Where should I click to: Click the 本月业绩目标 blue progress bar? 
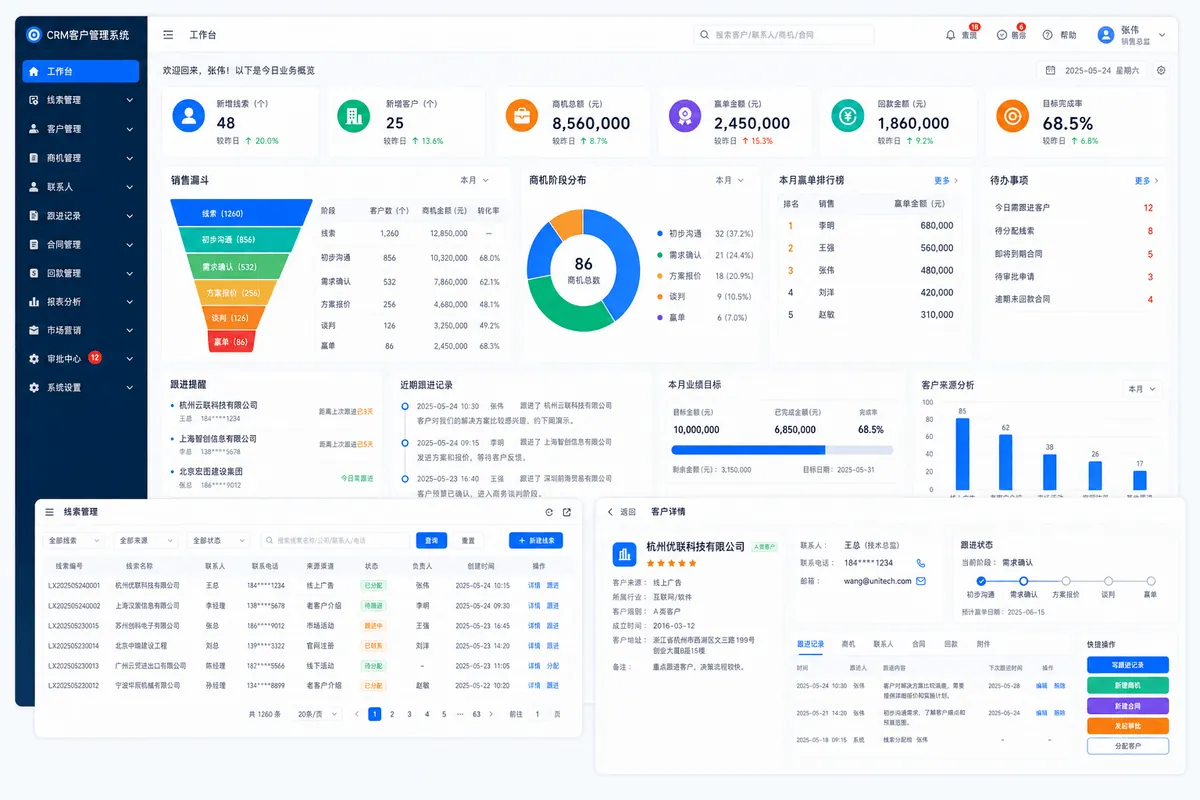pyautogui.click(x=749, y=450)
